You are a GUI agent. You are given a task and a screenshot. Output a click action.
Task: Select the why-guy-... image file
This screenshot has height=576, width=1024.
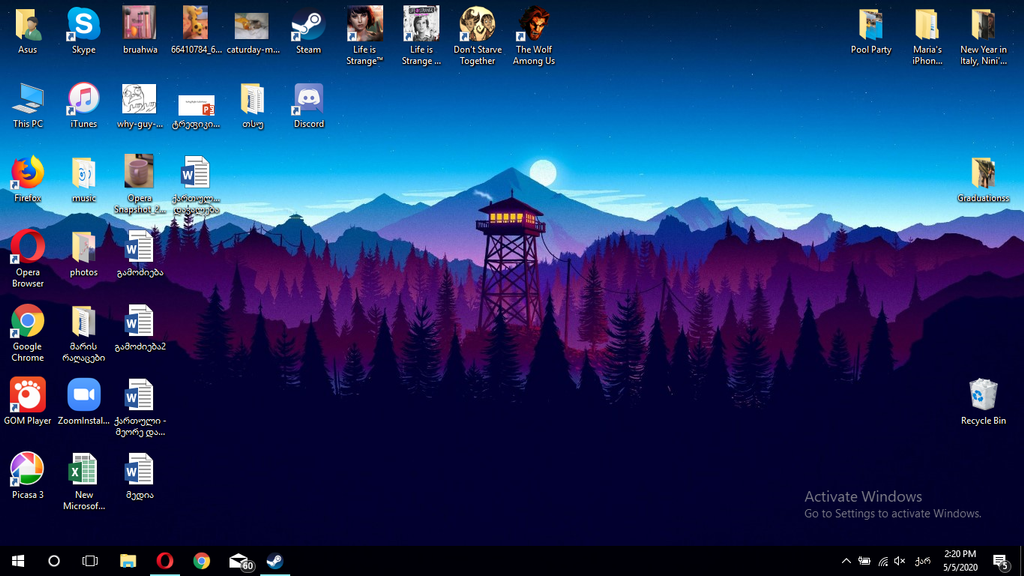point(140,105)
